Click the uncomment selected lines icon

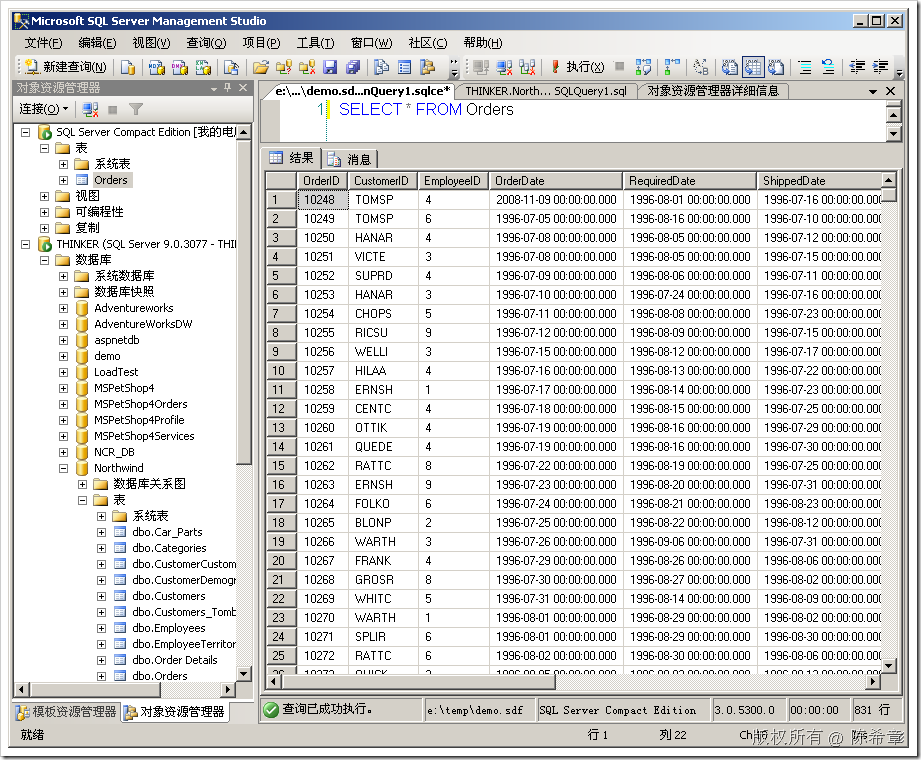coord(828,67)
